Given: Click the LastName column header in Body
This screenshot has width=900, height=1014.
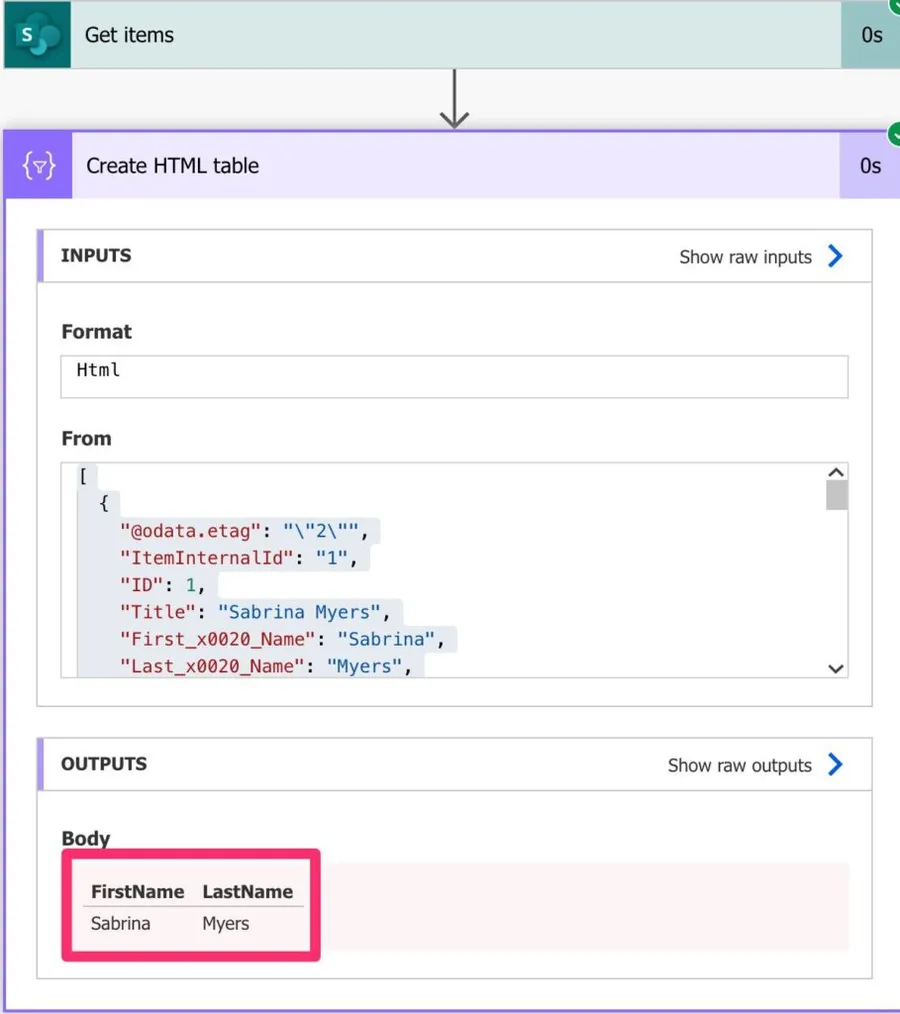Looking at the screenshot, I should click(x=247, y=892).
